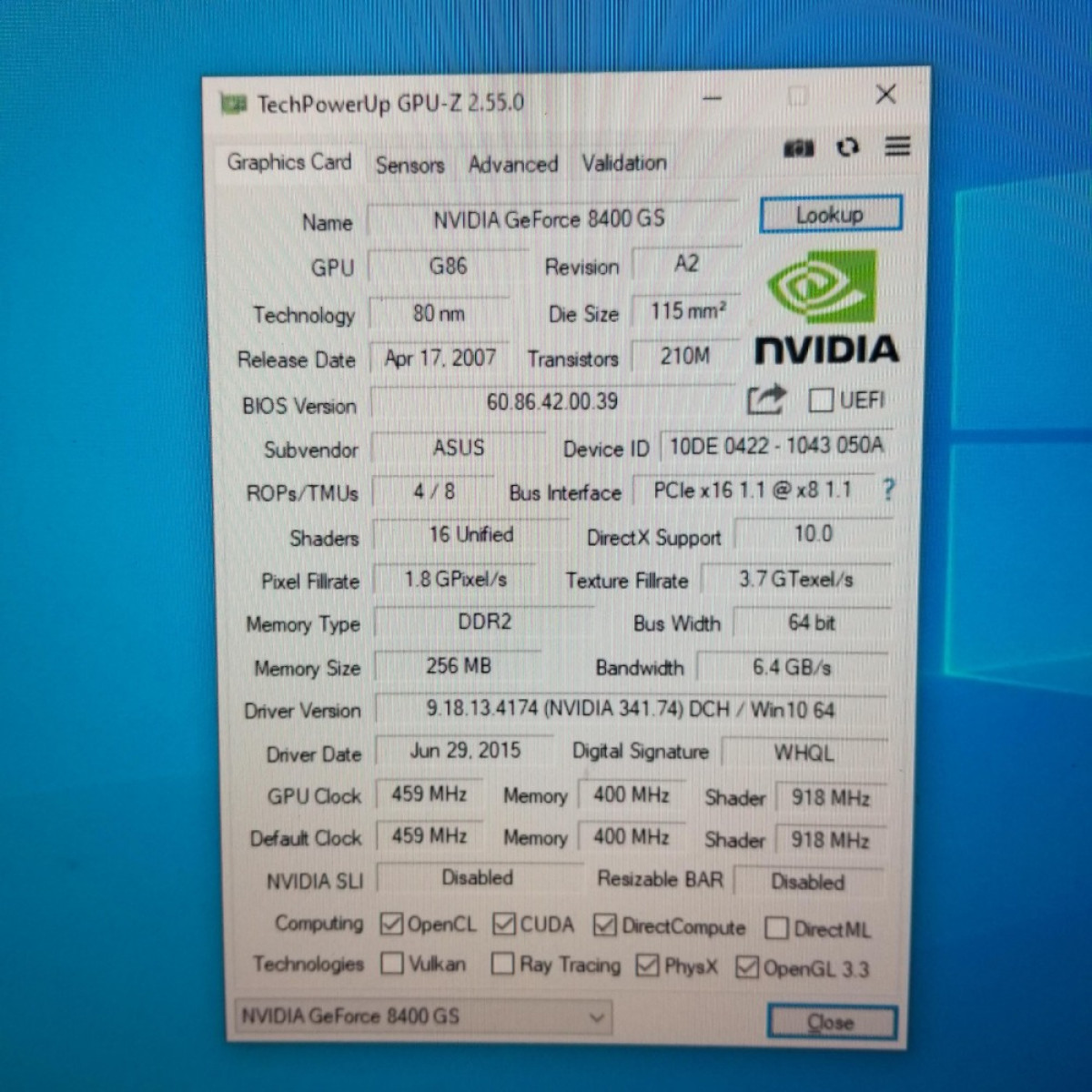Click the Bus Interface question mark
Screen dimensions: 1092x1092
(888, 490)
